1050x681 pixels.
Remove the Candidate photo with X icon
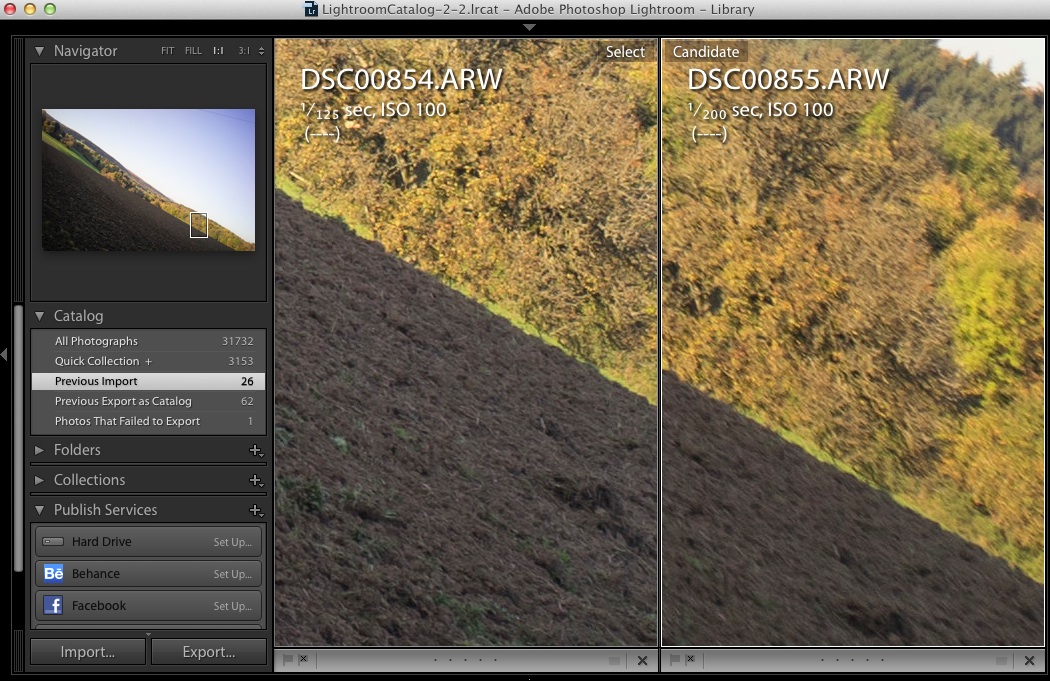tap(1029, 660)
